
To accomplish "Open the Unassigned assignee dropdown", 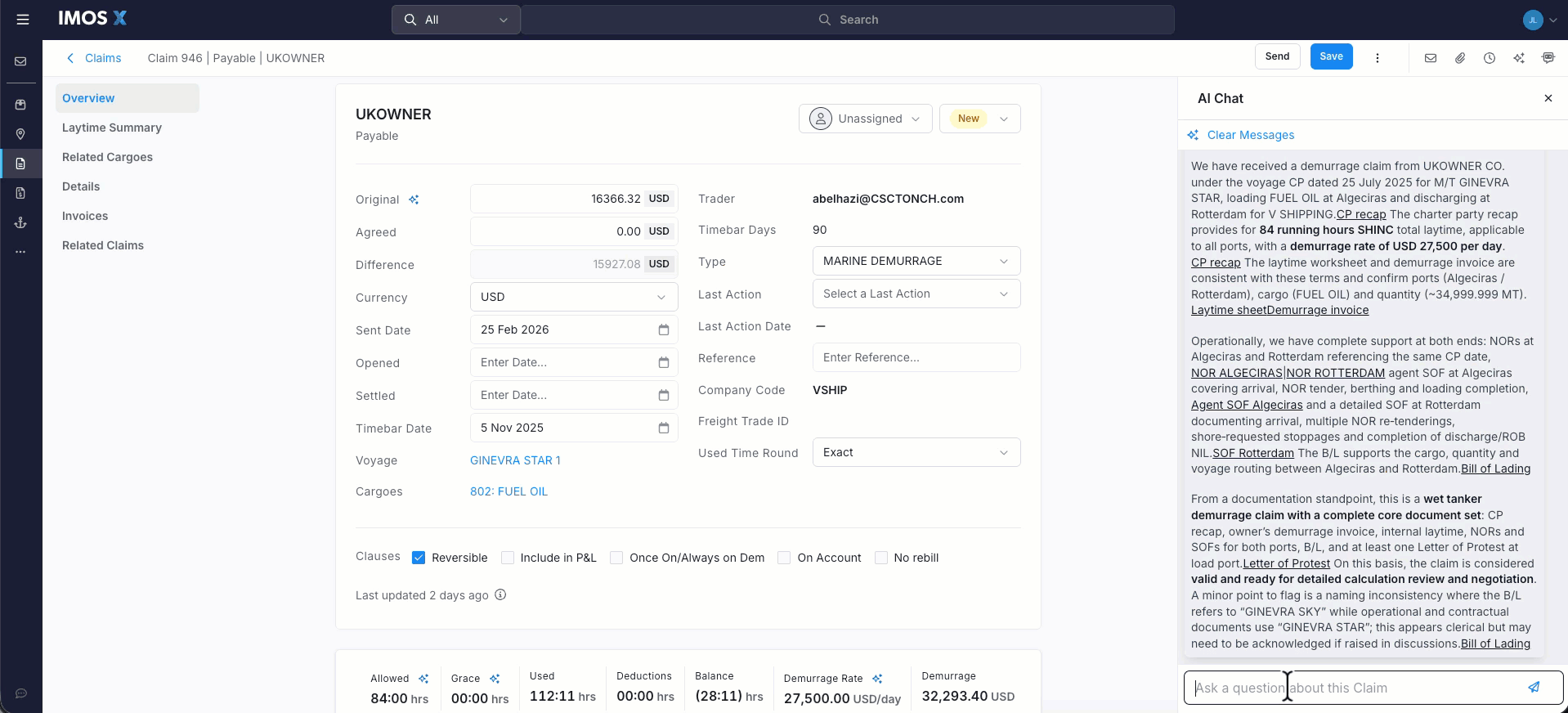I will coord(865,119).
